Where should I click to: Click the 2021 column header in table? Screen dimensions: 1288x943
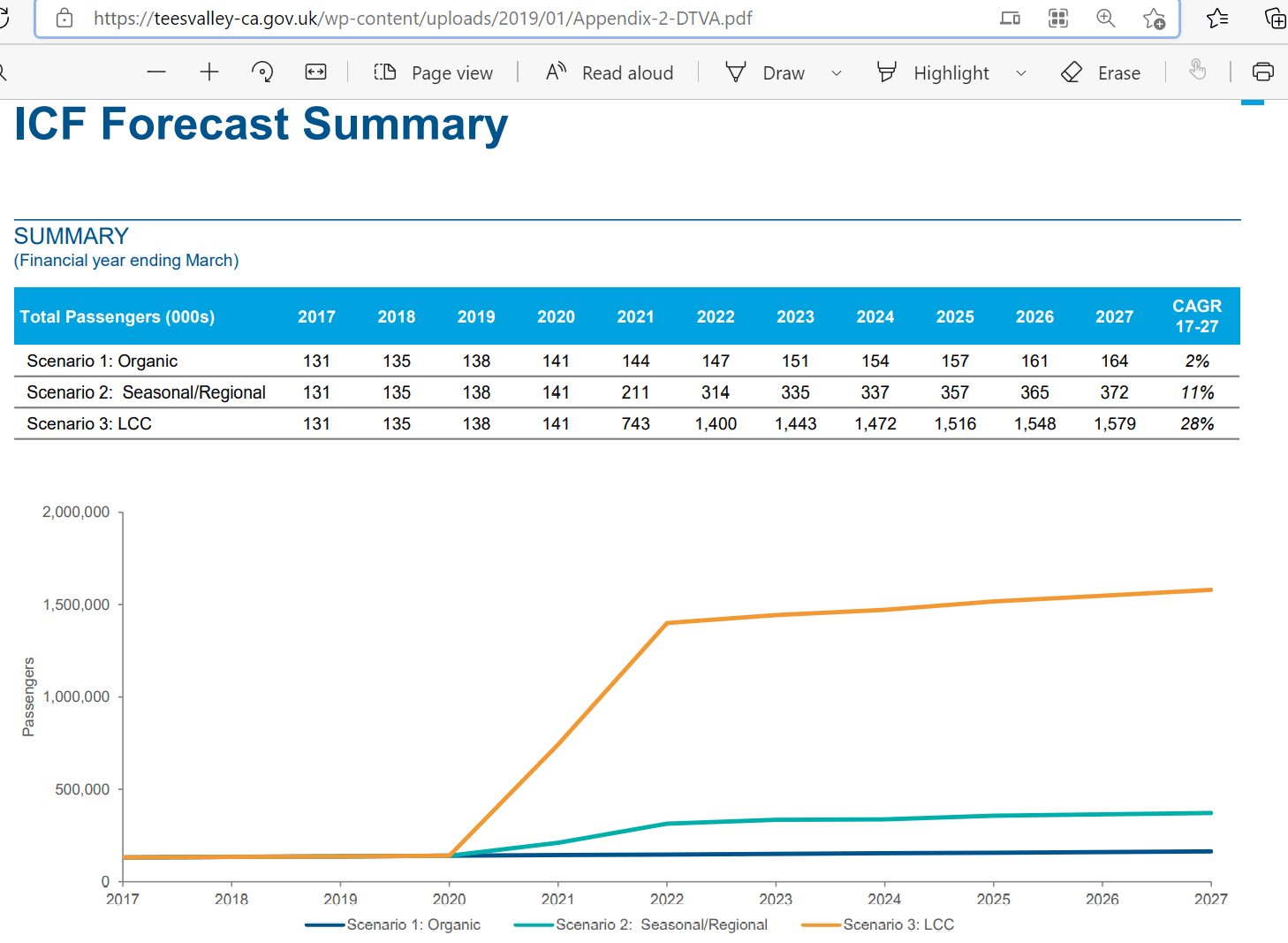point(636,316)
